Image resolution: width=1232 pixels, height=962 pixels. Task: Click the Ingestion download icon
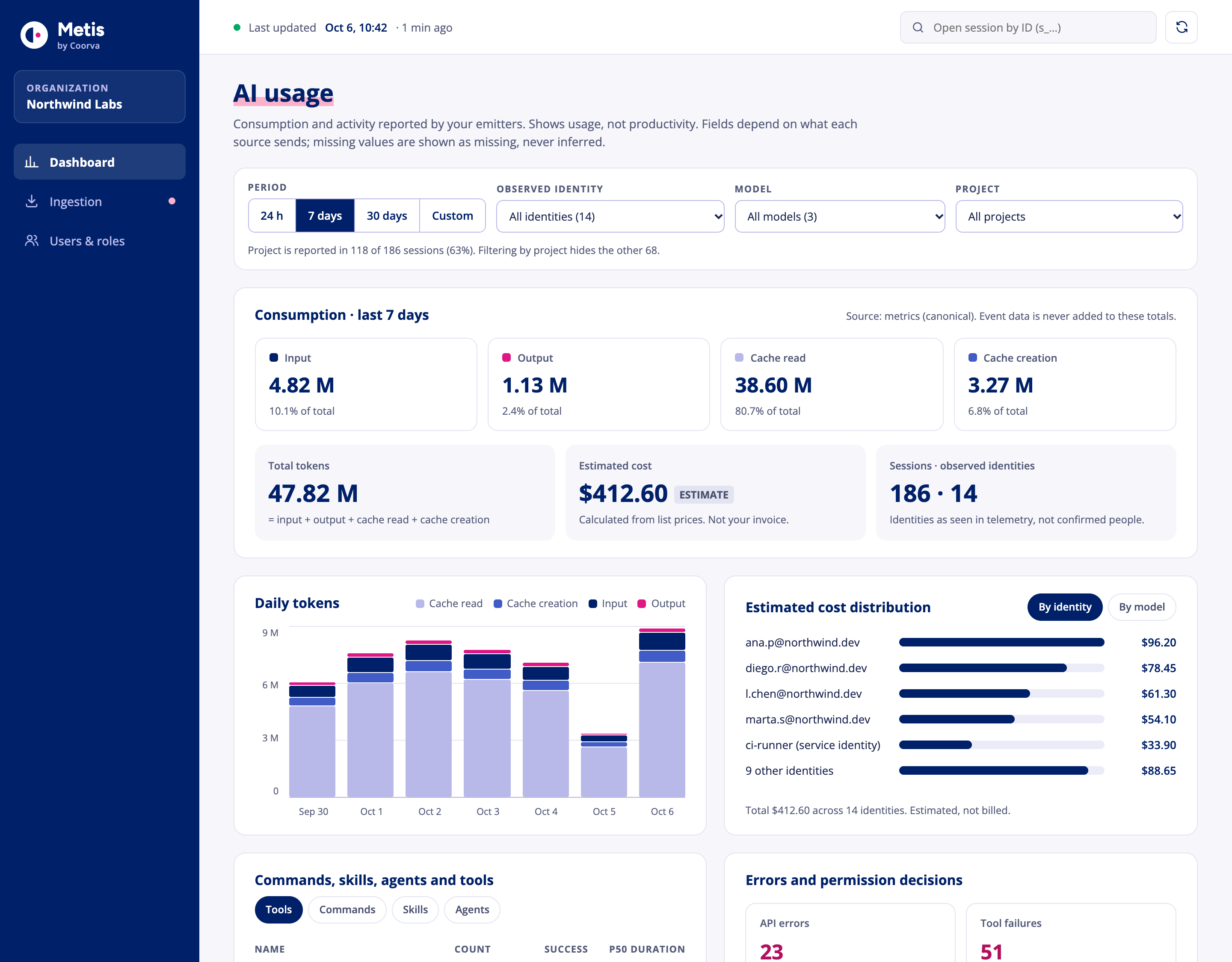point(32,201)
